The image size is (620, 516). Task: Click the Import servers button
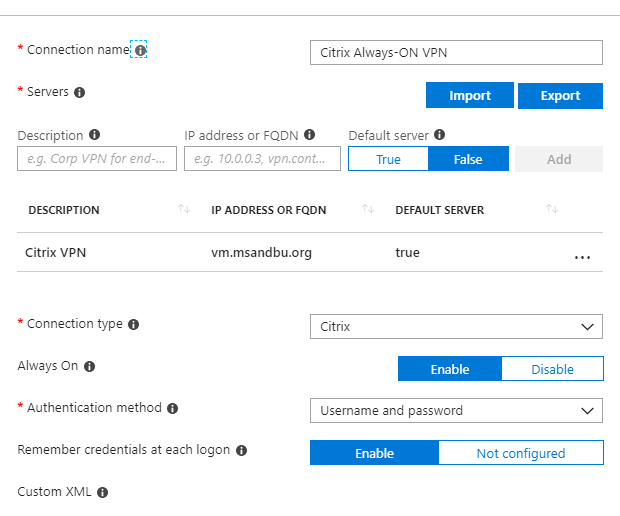[x=470, y=95]
